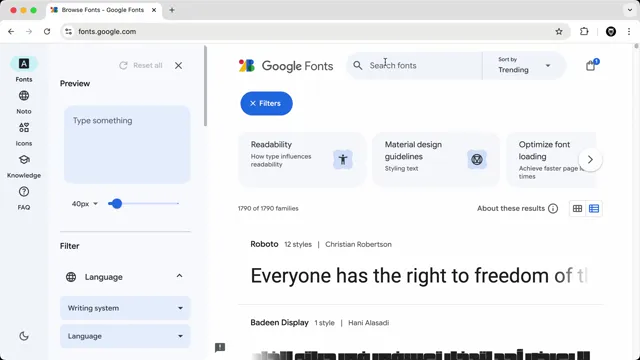Toggle dark mode moon icon
The image size is (640, 360).
click(24, 336)
